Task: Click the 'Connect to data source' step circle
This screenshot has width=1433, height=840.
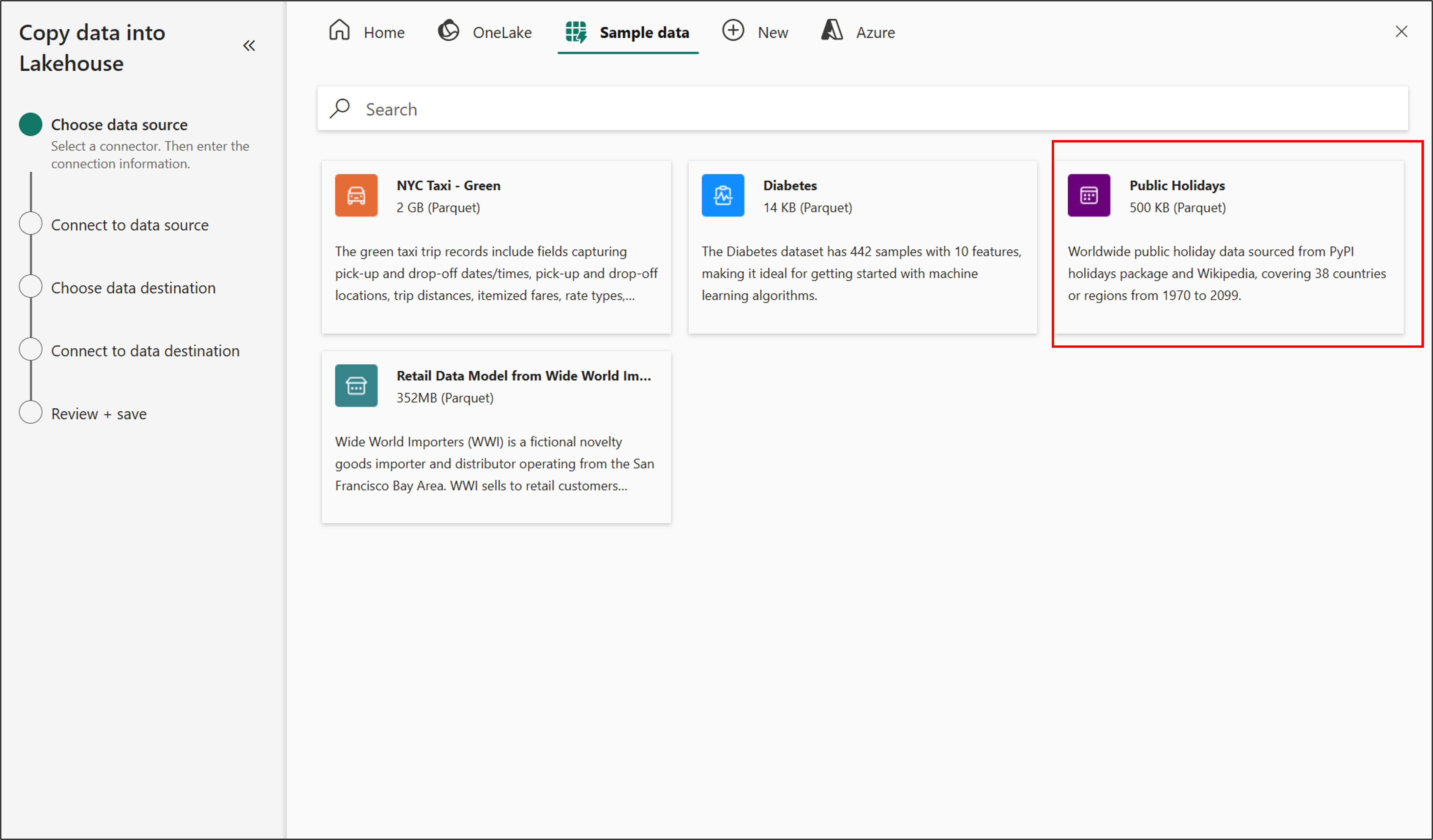Action: (x=31, y=224)
